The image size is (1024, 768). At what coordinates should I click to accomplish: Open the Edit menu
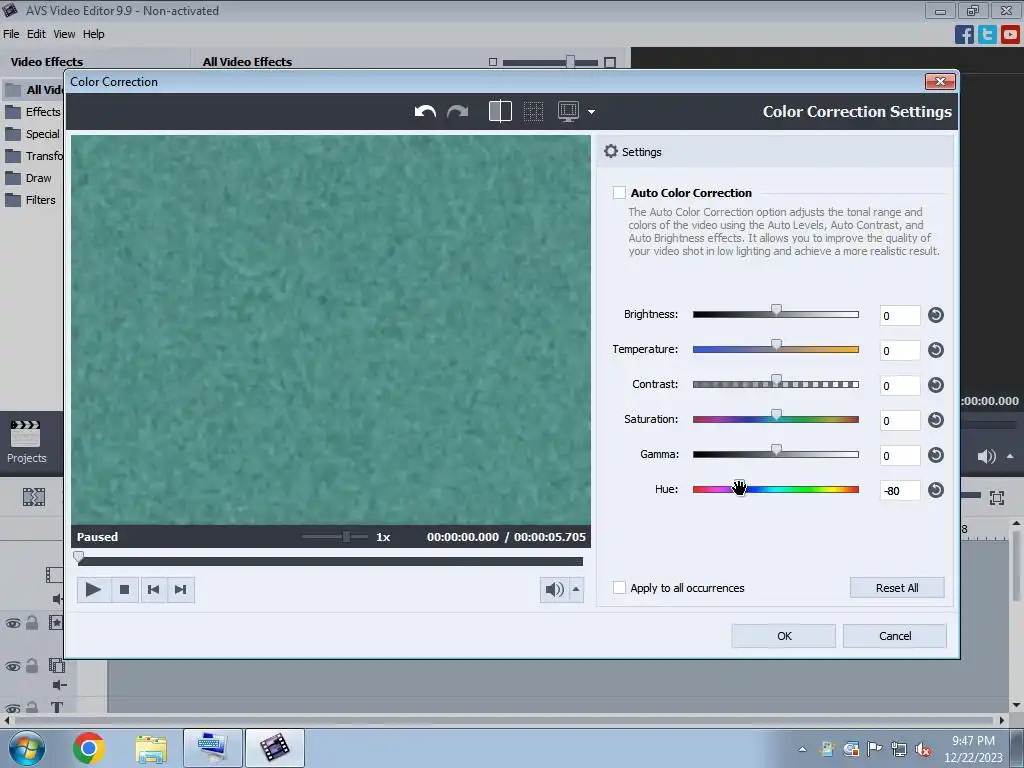[x=36, y=34]
